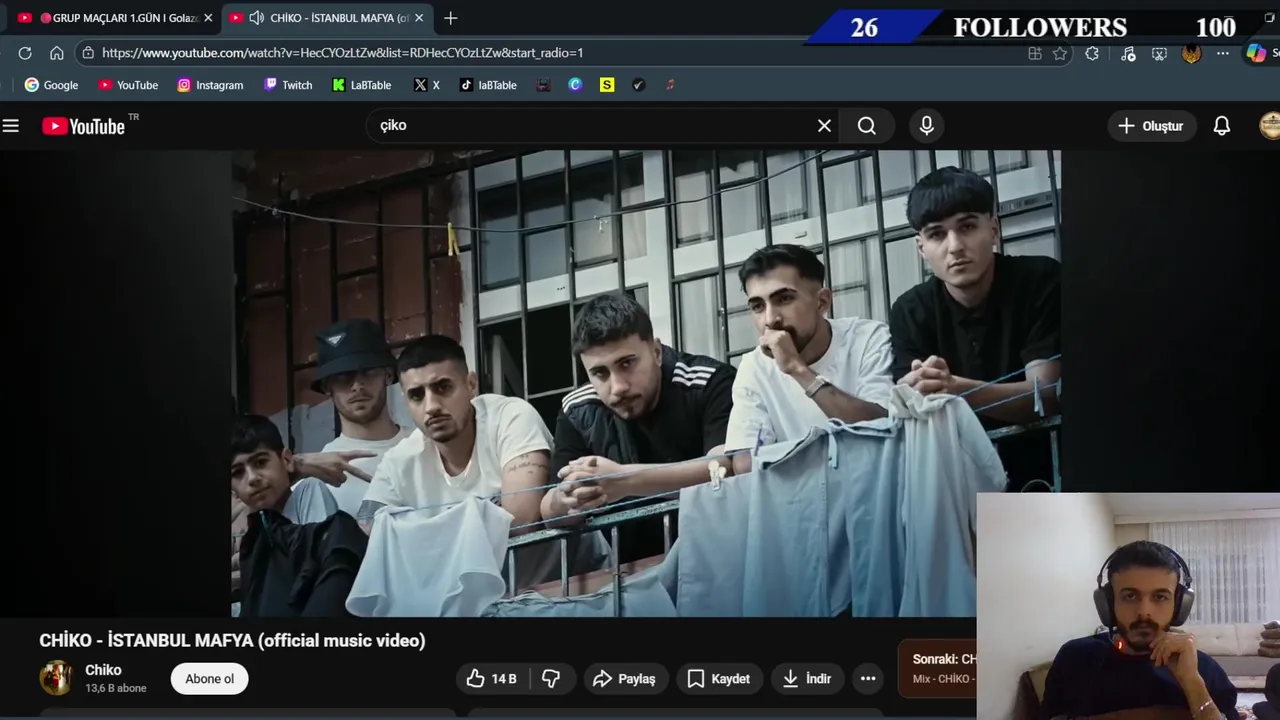View site info lock icon
The image size is (1280, 720).
click(88, 53)
